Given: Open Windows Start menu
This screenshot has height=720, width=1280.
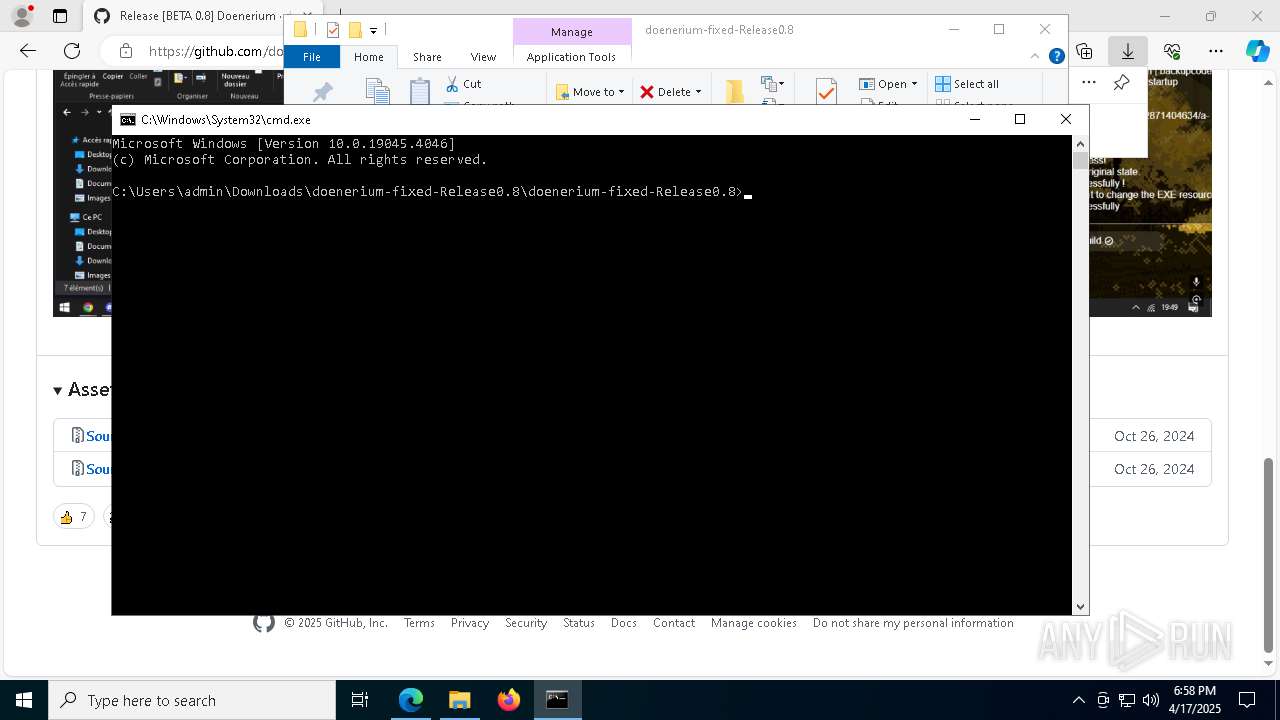Looking at the screenshot, I should tap(24, 700).
